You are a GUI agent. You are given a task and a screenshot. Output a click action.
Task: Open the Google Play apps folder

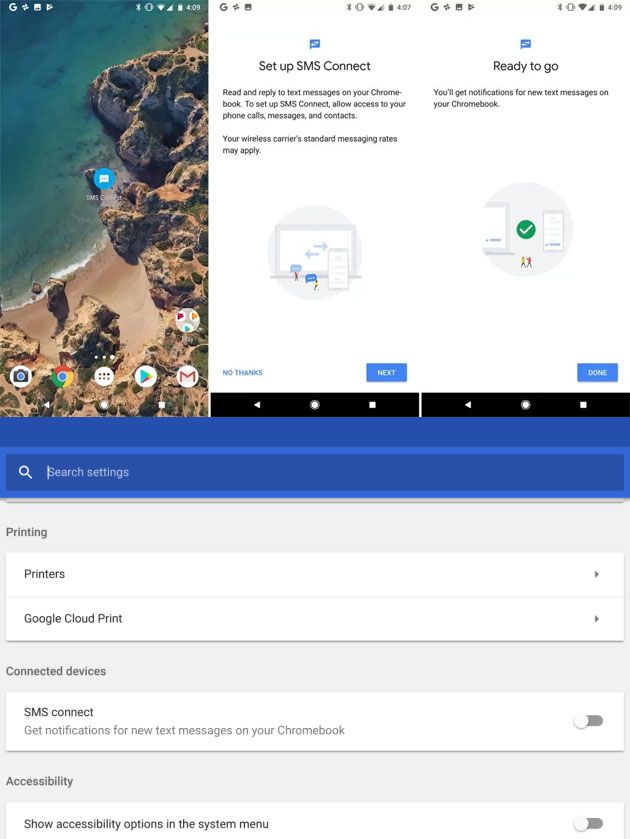click(187, 321)
